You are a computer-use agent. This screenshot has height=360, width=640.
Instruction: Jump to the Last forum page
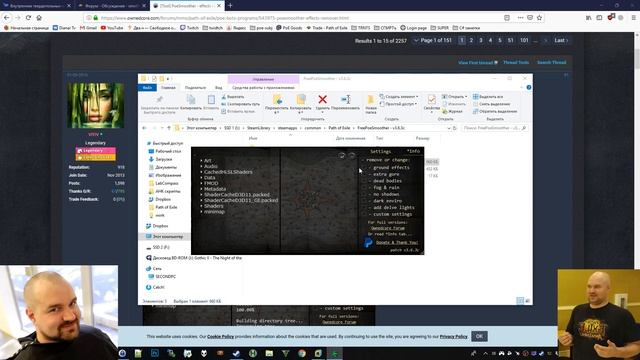coord(561,40)
